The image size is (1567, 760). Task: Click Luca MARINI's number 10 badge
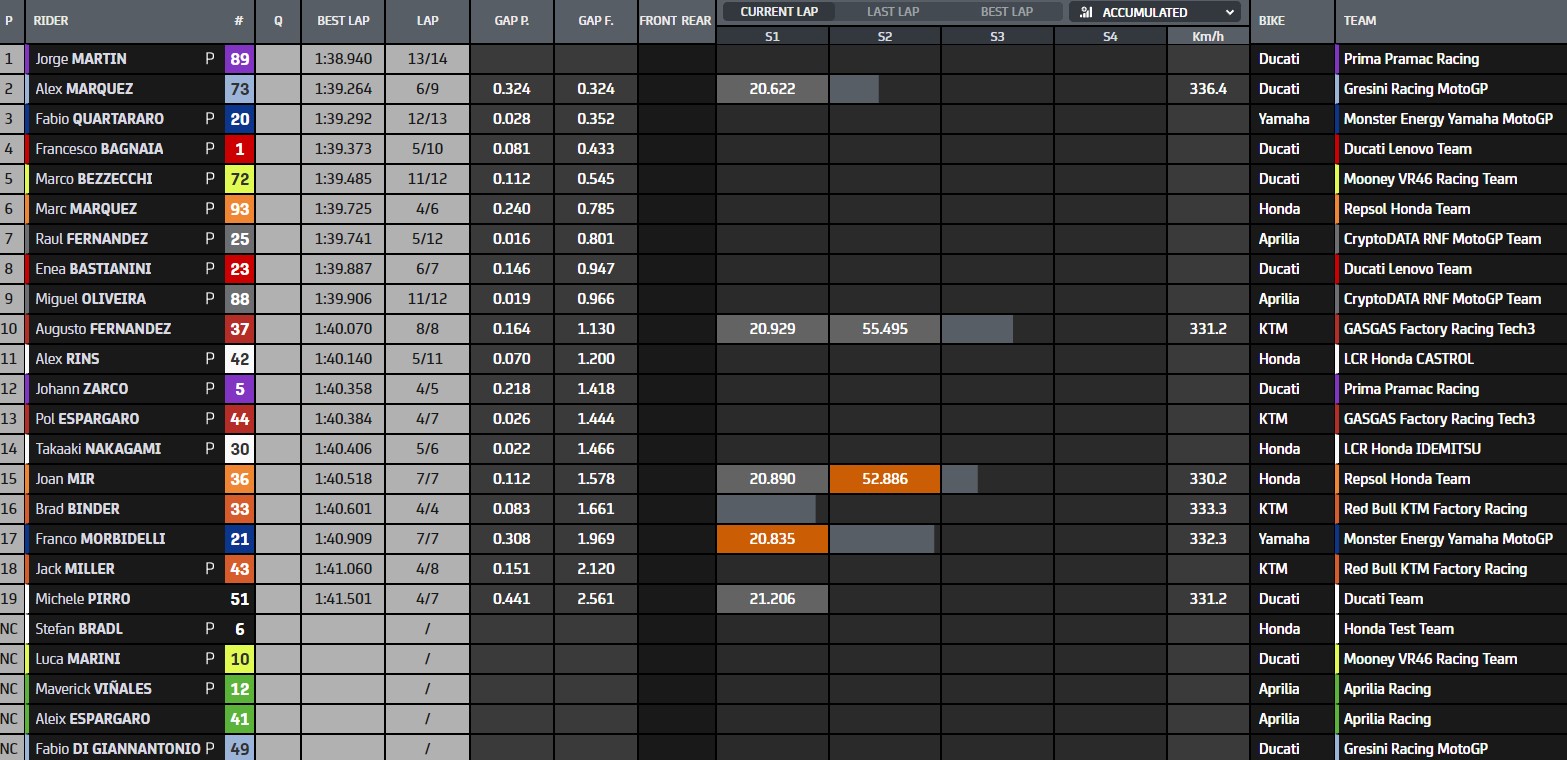pyautogui.click(x=240, y=659)
